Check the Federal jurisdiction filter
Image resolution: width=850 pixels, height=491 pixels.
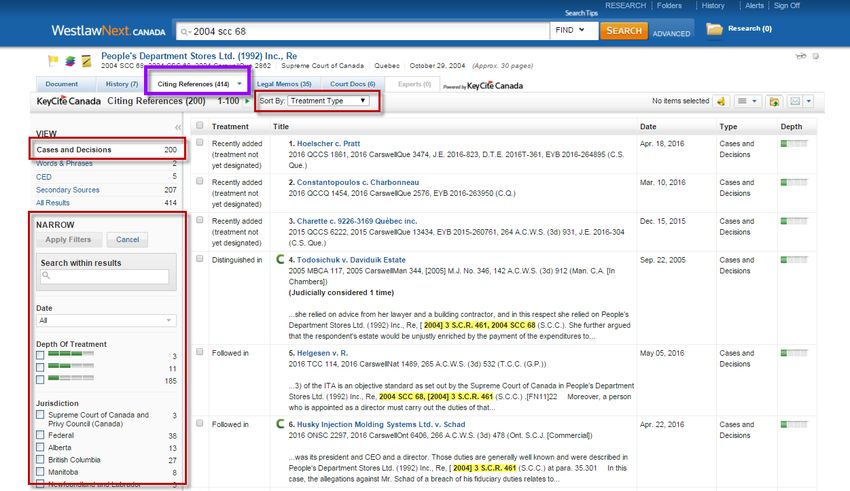click(x=40, y=435)
